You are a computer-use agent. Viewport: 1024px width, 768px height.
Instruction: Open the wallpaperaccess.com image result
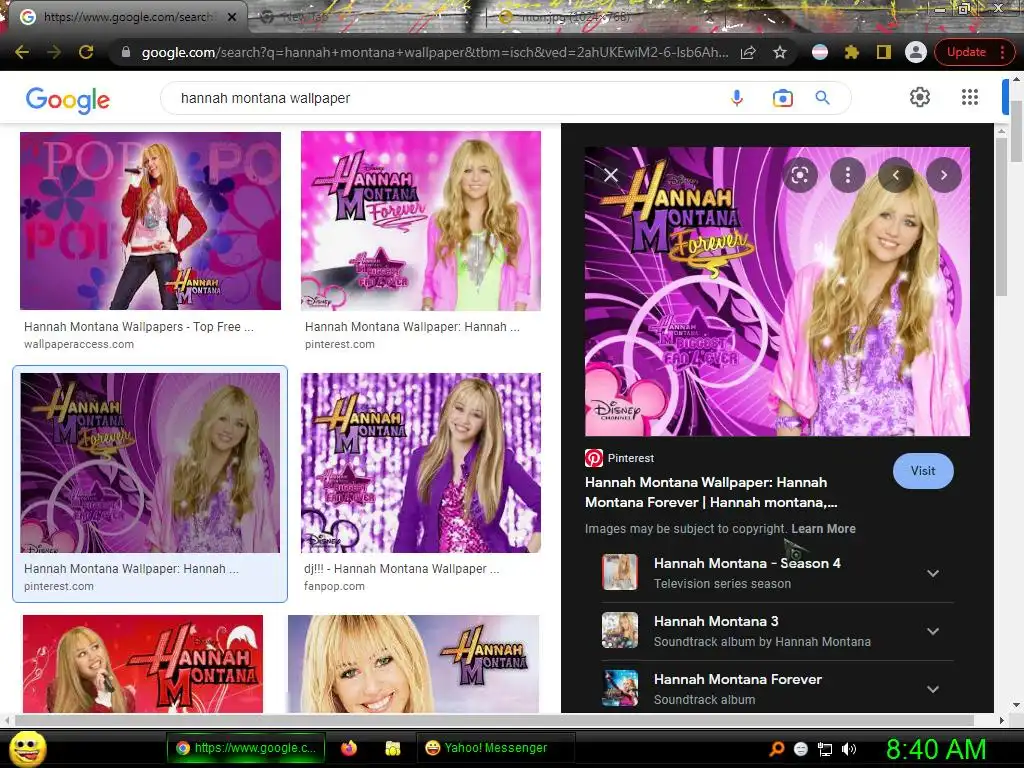click(150, 221)
